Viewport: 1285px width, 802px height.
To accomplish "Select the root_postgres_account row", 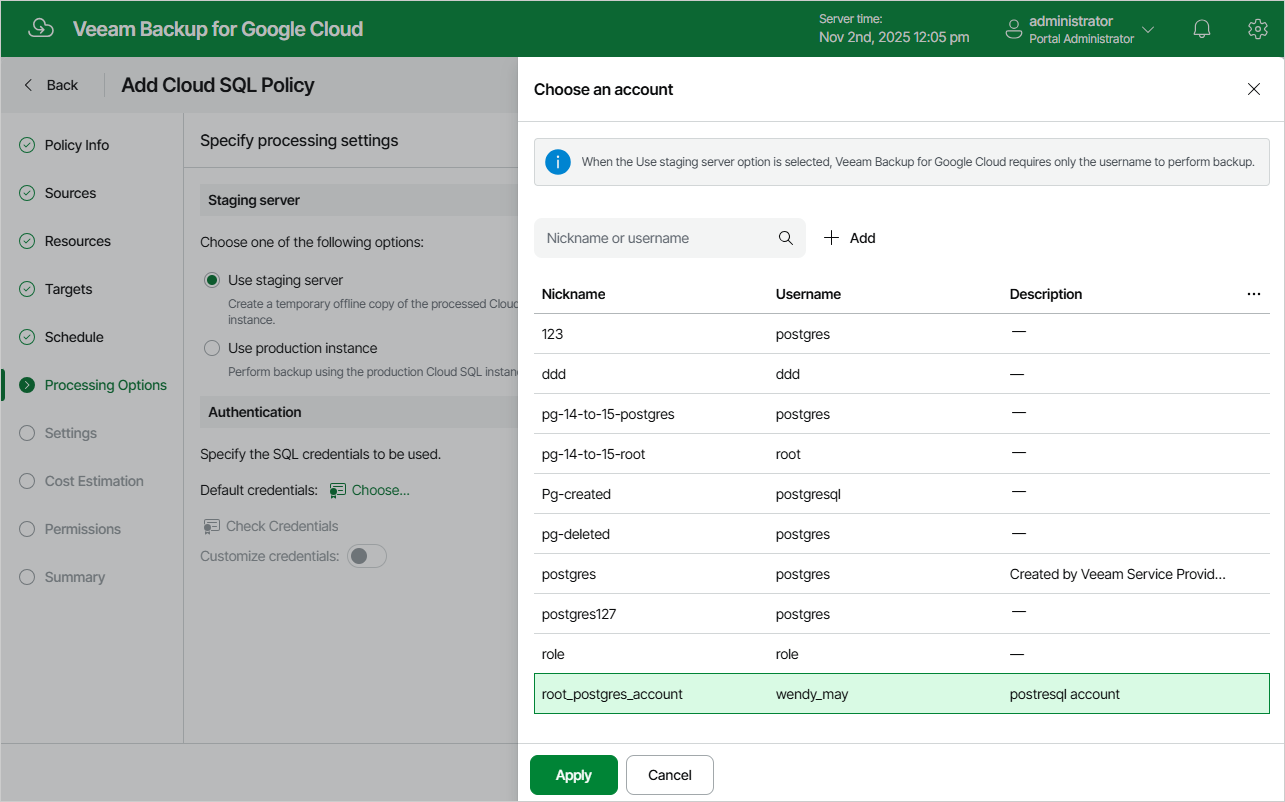I will point(902,694).
